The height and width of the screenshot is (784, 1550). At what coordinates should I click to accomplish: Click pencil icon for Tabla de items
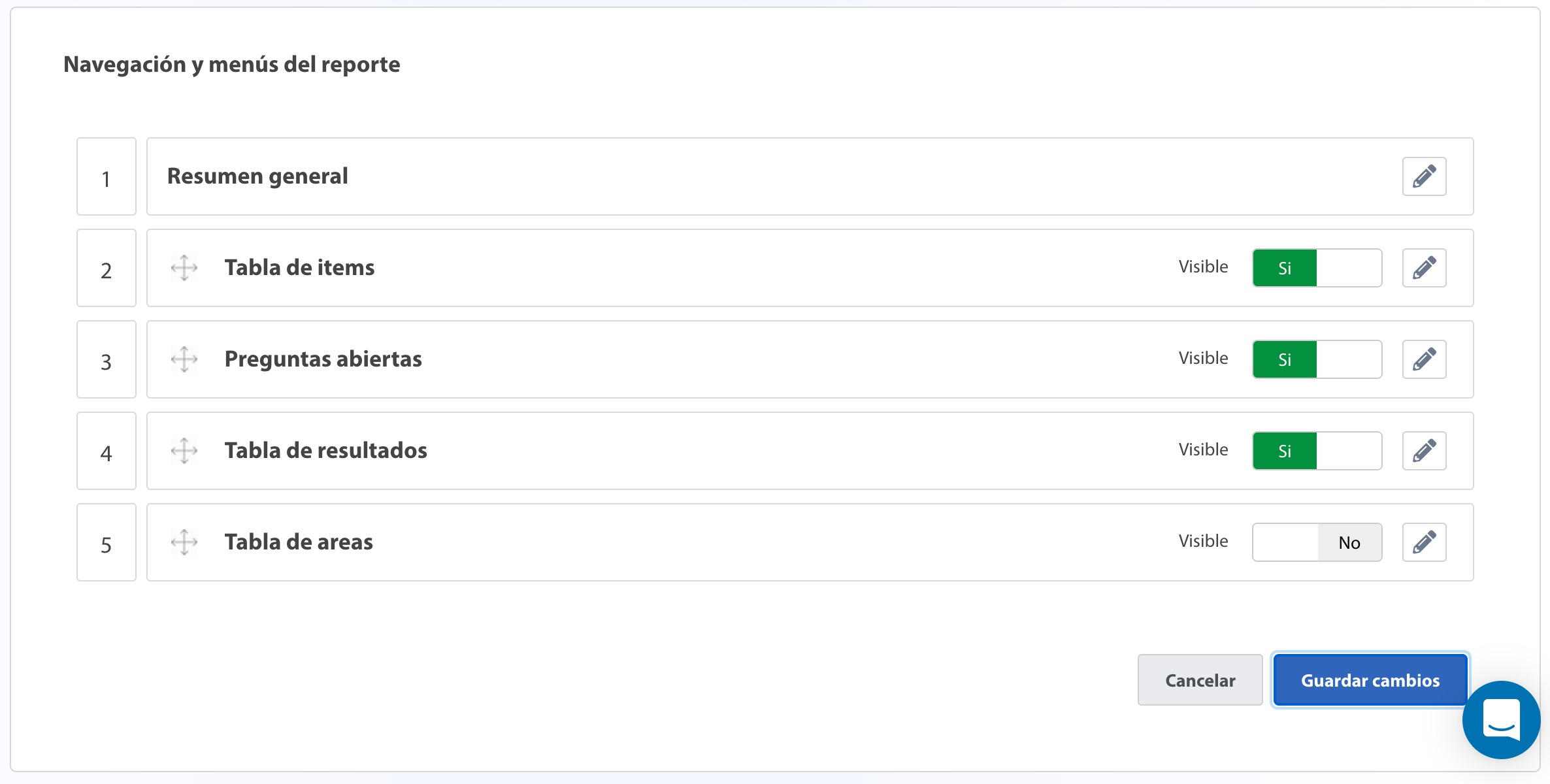pos(1424,268)
